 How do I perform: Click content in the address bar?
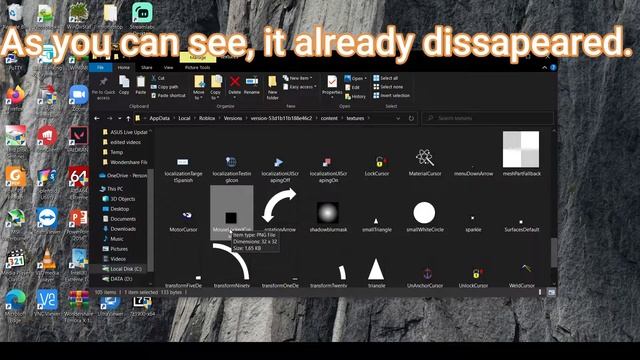[329, 118]
